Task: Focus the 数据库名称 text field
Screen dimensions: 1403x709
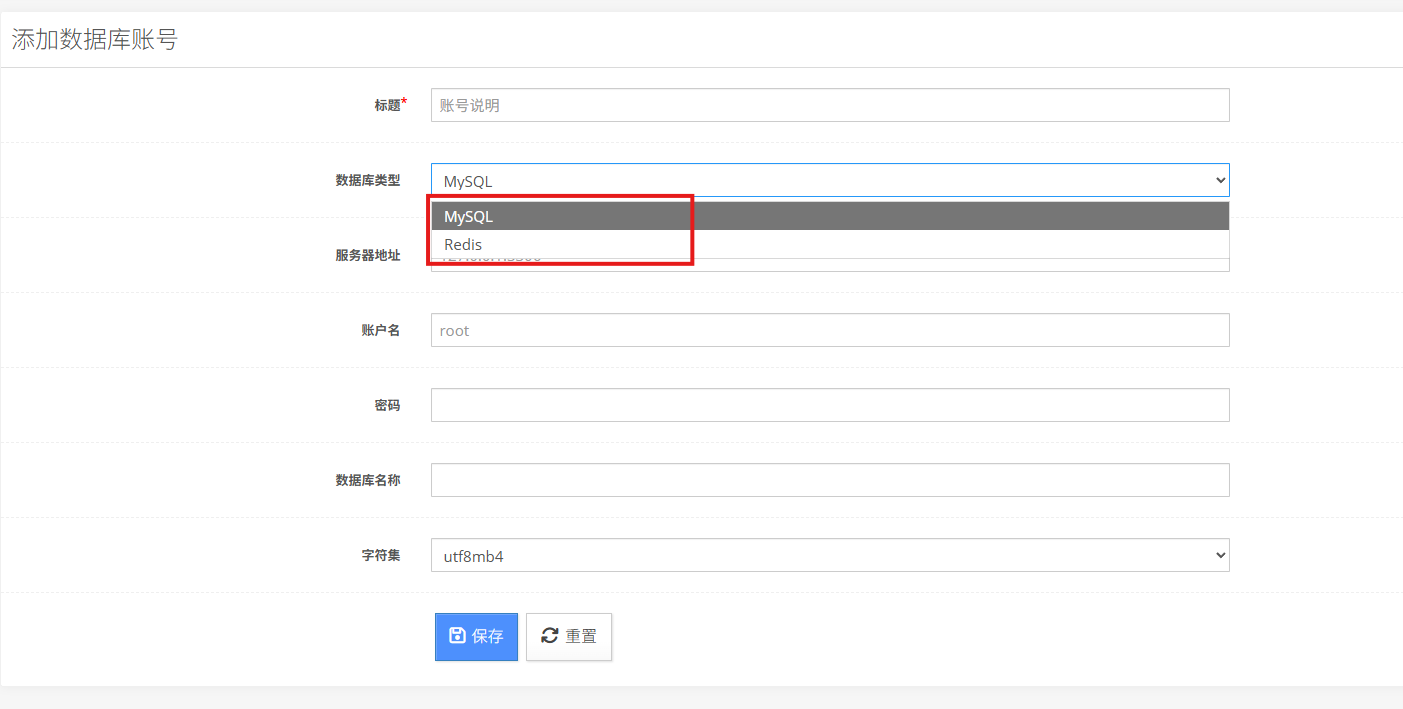Action: pos(829,480)
